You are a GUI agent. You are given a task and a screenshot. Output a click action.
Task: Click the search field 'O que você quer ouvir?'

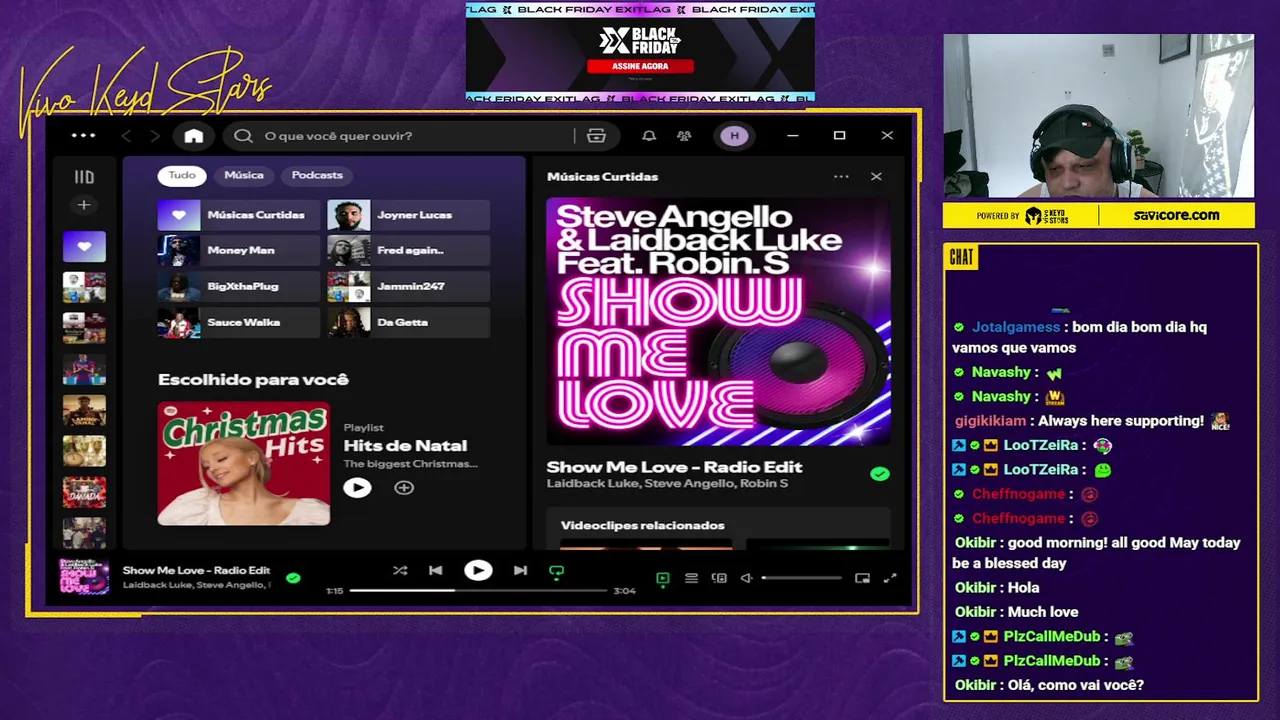tap(400, 136)
